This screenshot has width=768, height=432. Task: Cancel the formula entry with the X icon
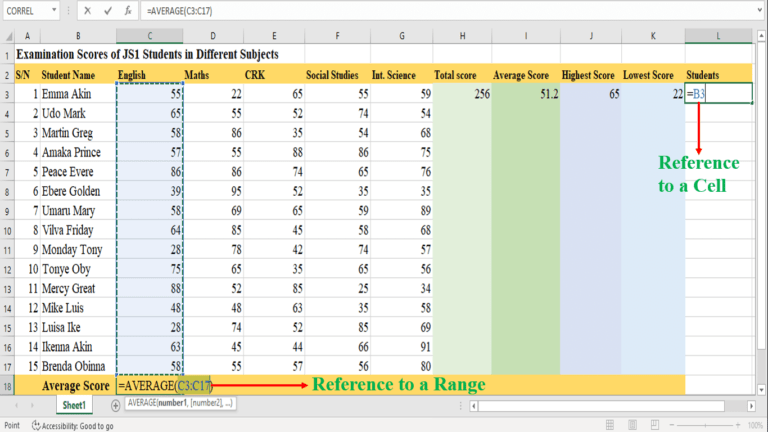click(x=87, y=11)
